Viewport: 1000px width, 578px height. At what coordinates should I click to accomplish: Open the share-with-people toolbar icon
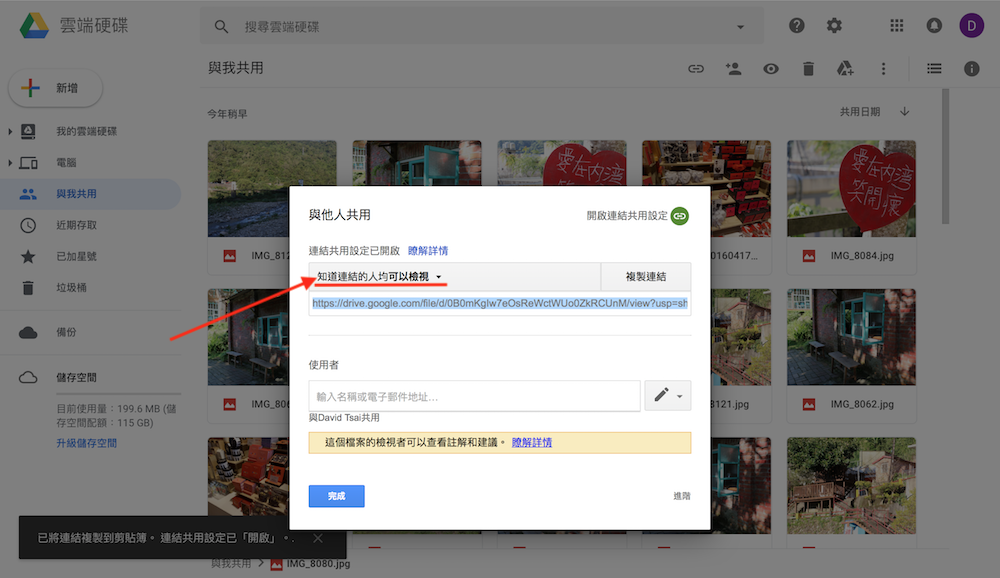733,68
